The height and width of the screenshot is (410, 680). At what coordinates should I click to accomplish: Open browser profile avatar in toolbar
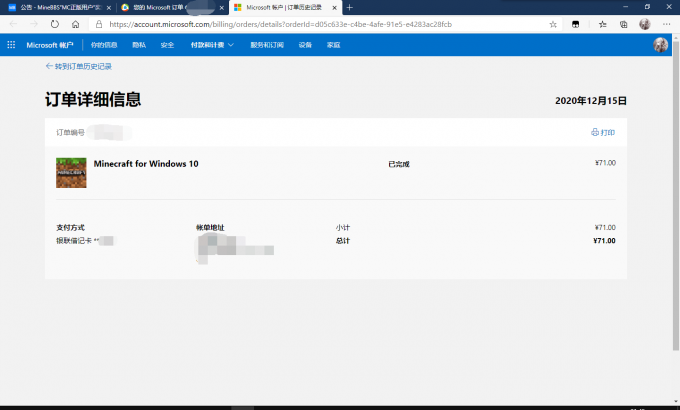[x=645, y=24]
